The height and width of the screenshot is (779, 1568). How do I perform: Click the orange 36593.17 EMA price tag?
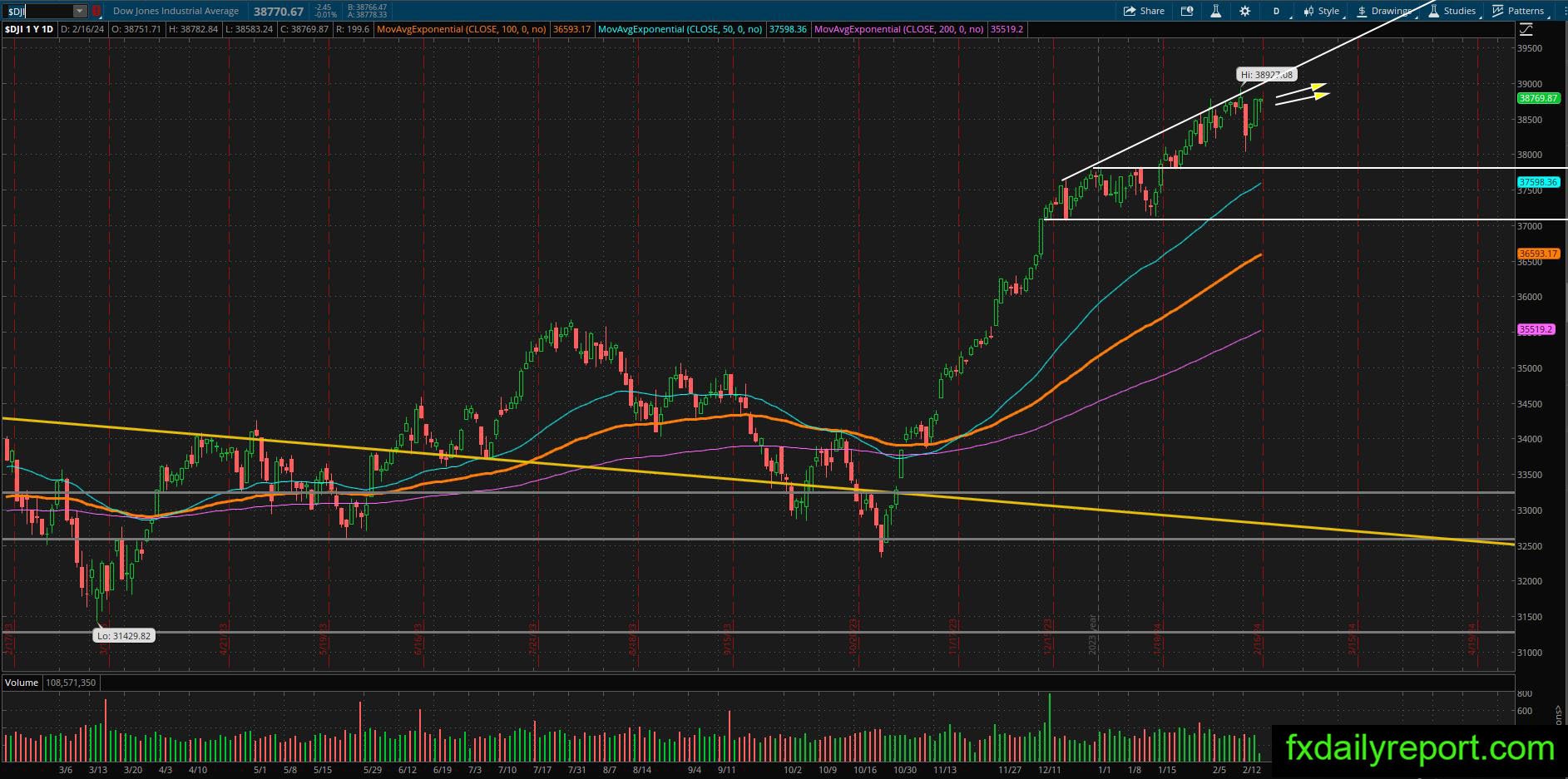click(1537, 254)
